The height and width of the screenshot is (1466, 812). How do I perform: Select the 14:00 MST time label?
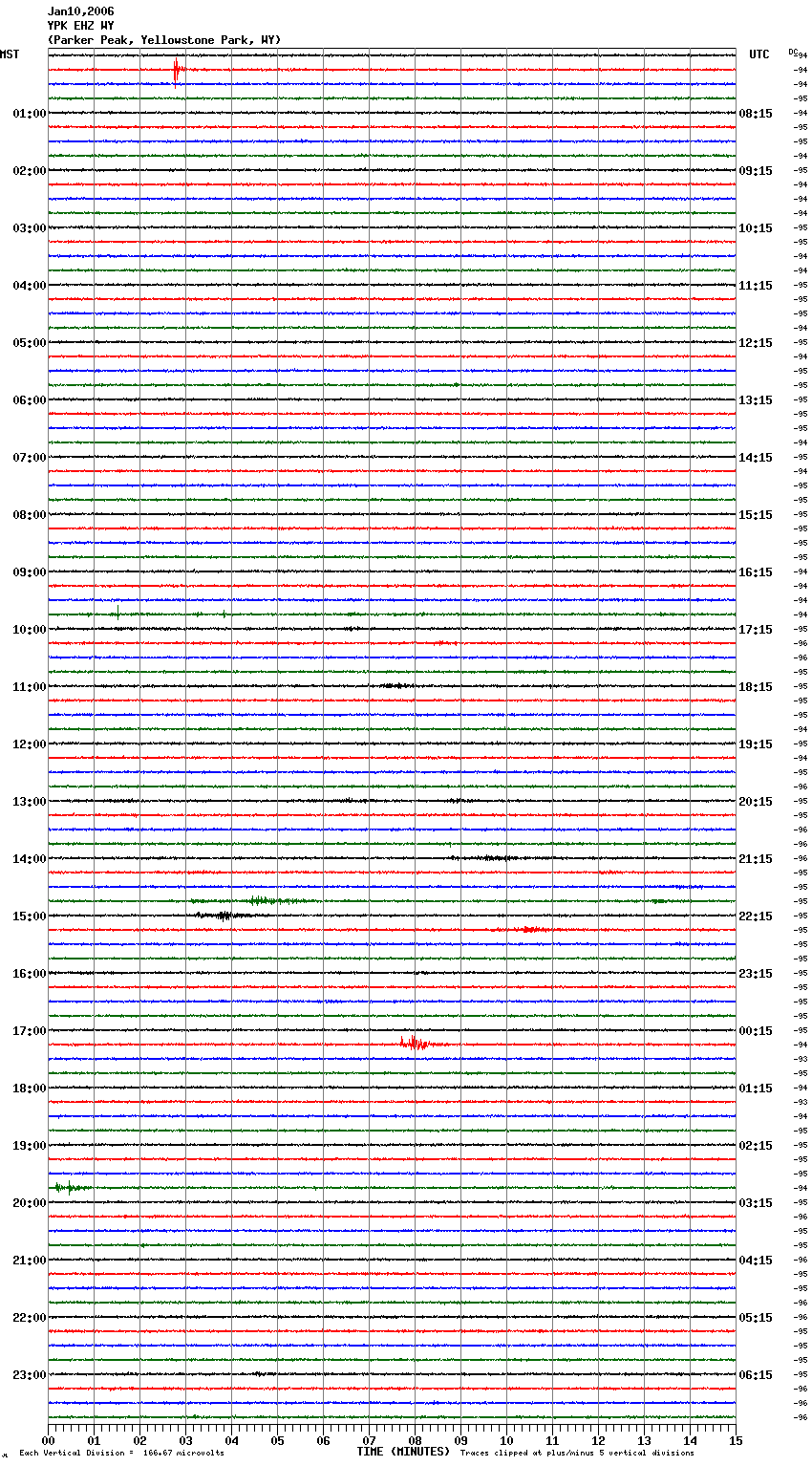(x=30, y=859)
